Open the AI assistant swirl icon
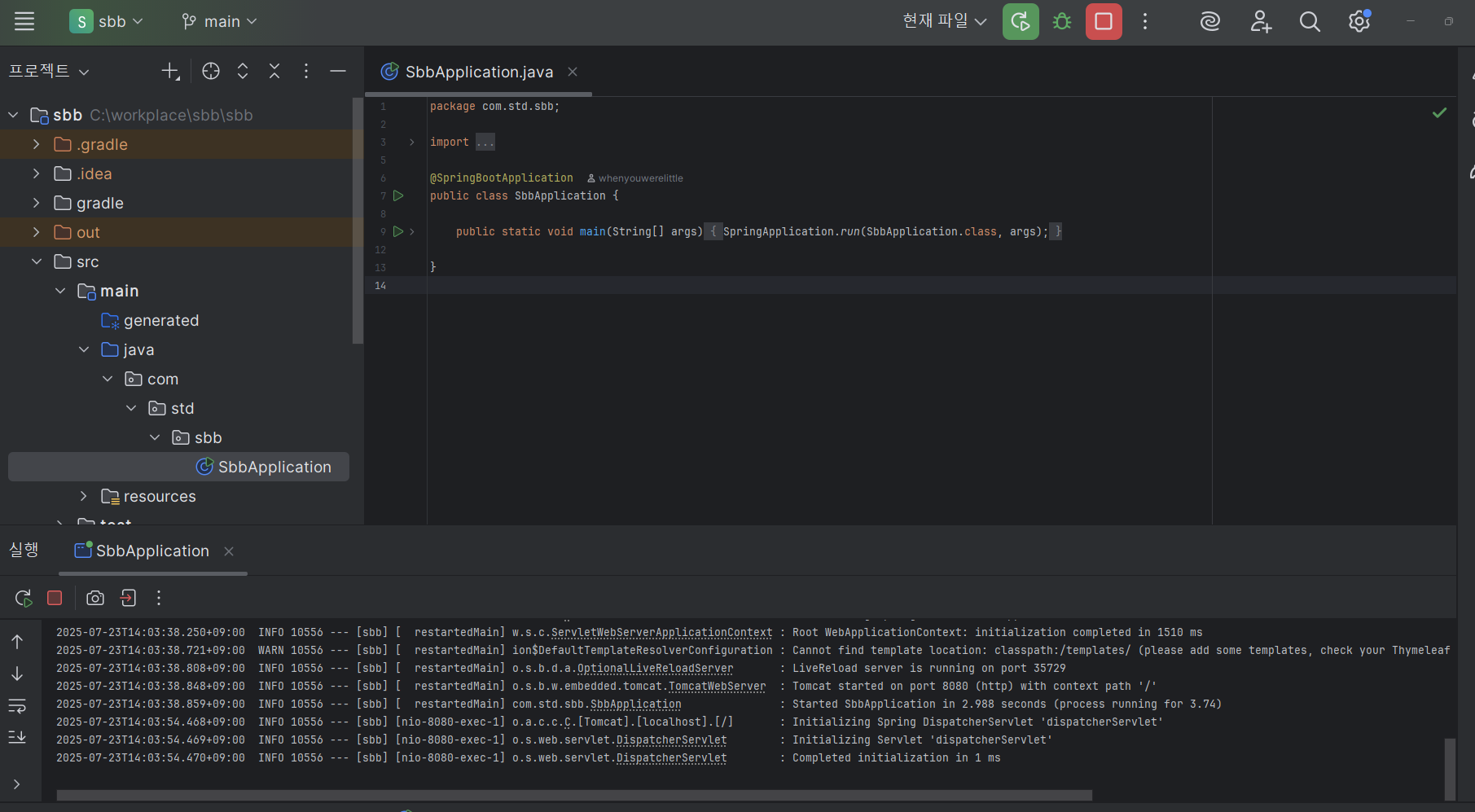 coord(1210,22)
